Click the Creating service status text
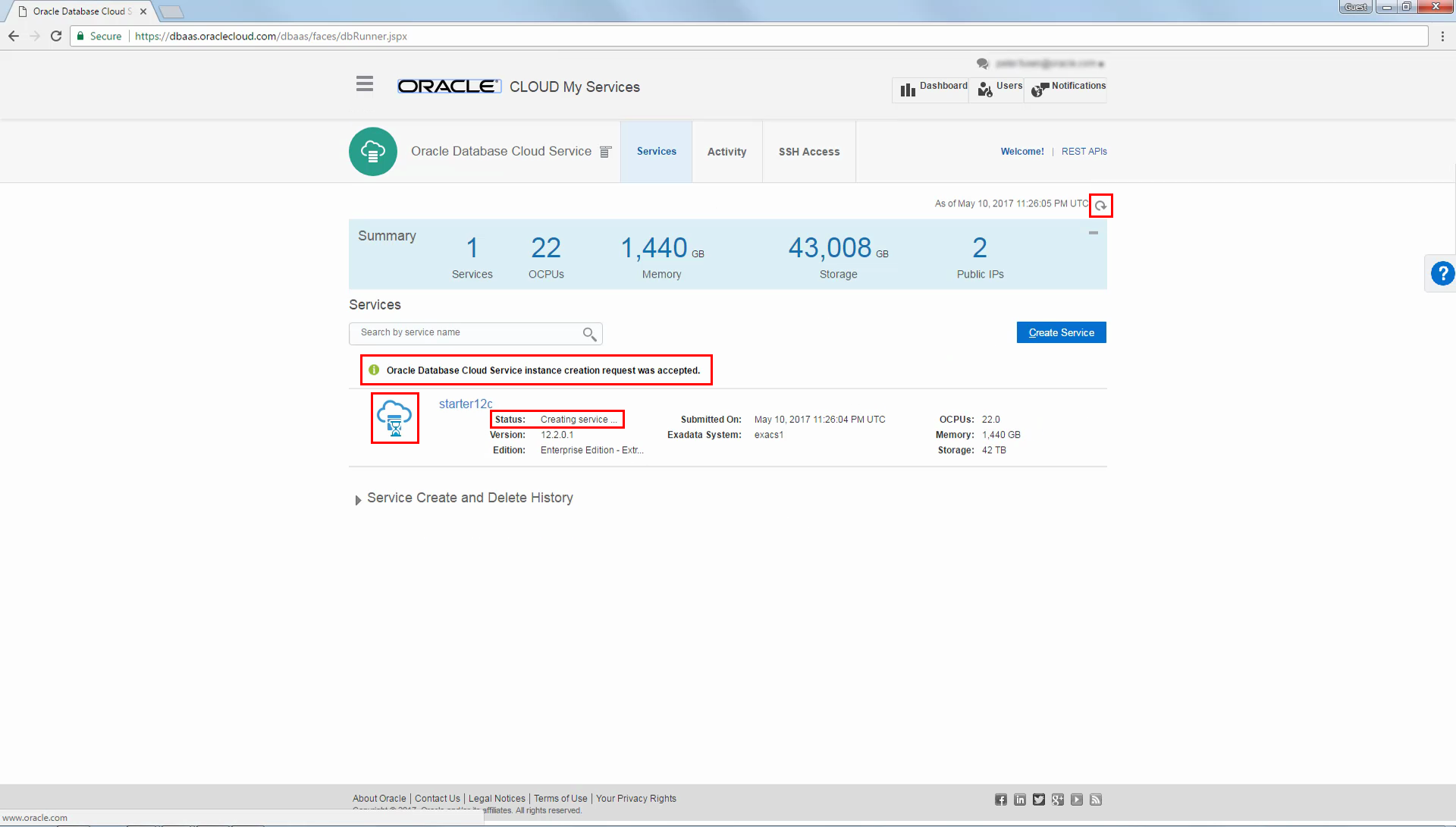 579,420
